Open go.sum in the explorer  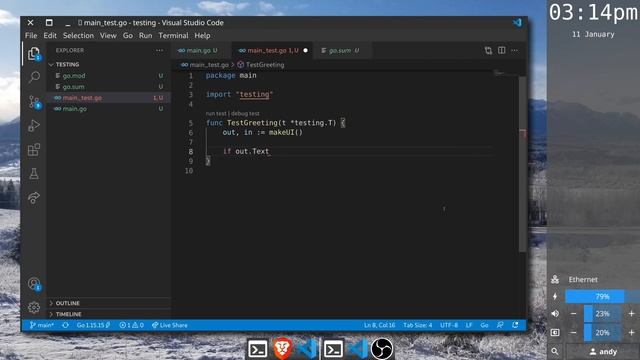click(108, 87)
